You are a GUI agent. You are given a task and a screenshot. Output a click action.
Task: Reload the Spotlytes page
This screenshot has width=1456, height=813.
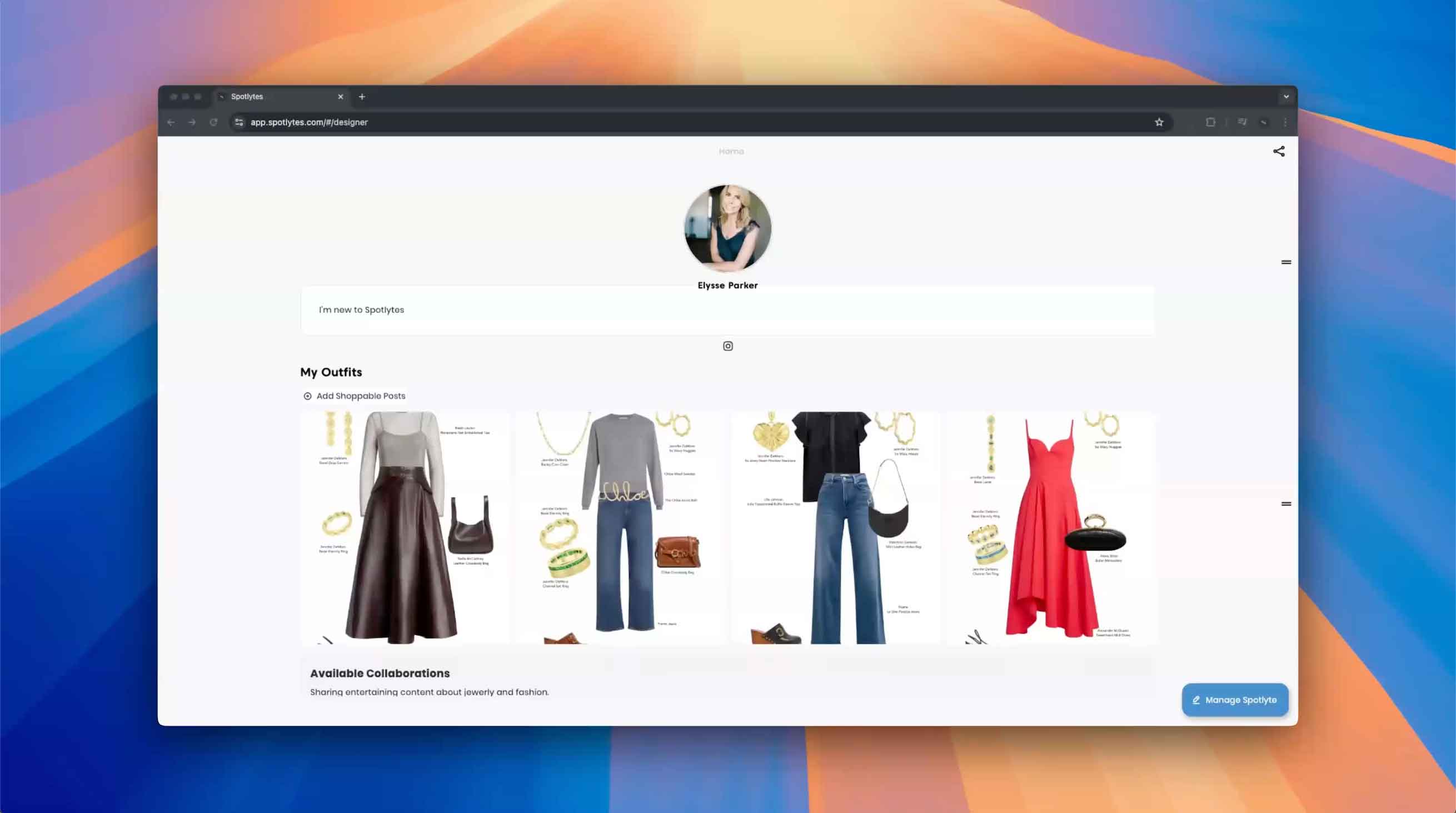213,122
